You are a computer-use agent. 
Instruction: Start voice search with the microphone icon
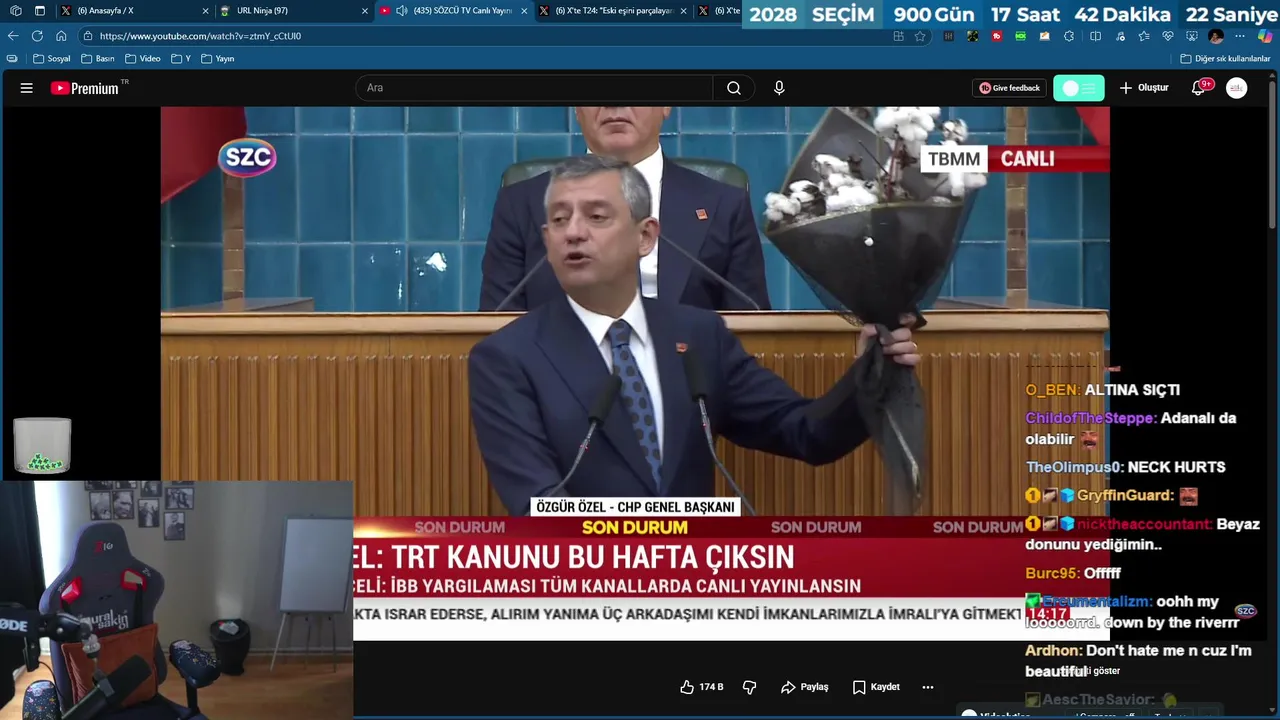click(779, 88)
